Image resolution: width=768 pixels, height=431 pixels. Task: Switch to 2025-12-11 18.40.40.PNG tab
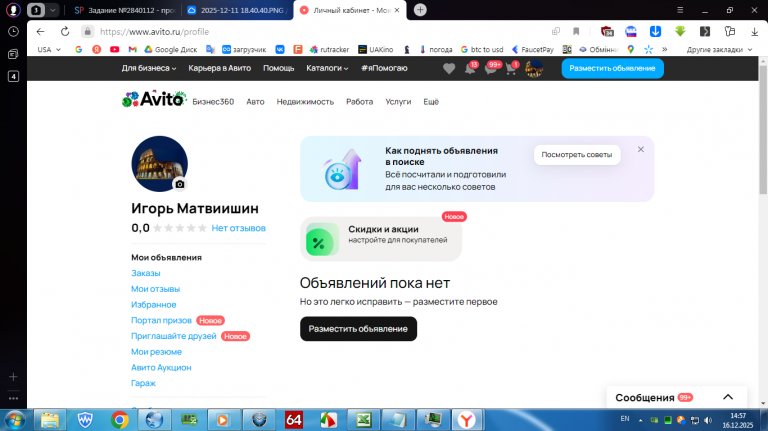coord(238,10)
